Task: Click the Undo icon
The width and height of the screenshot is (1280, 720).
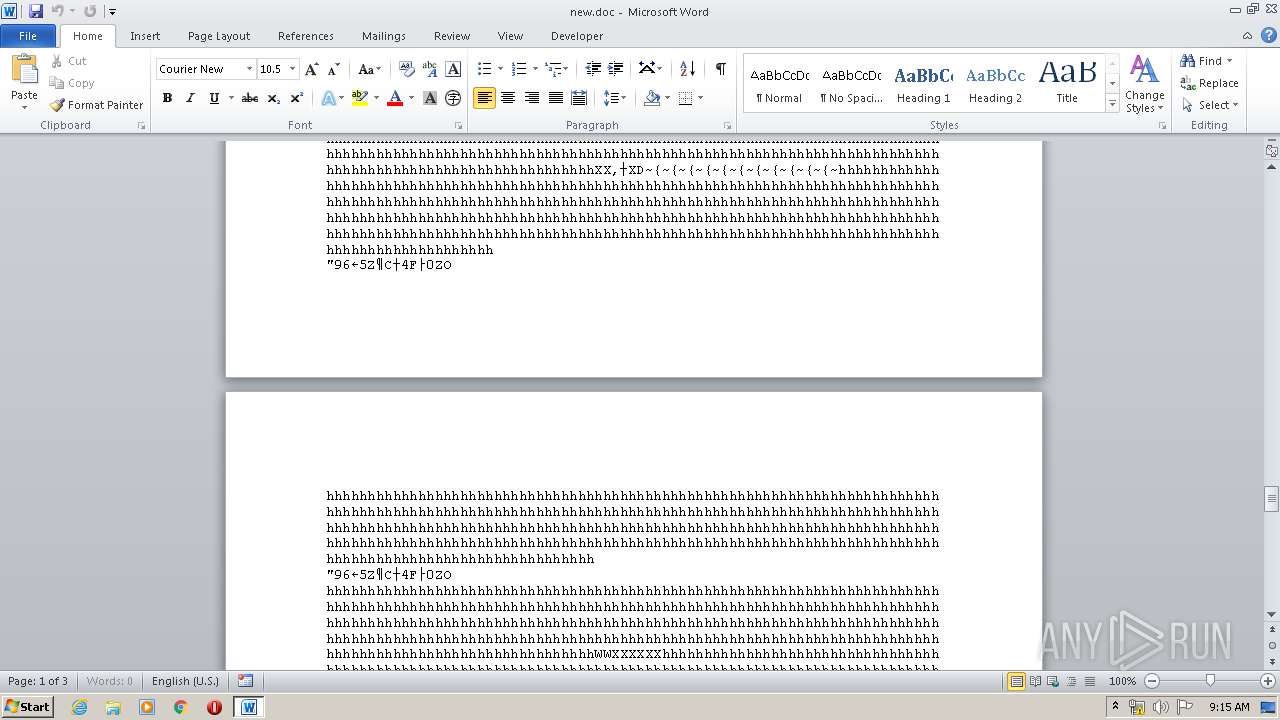Action: (57, 11)
